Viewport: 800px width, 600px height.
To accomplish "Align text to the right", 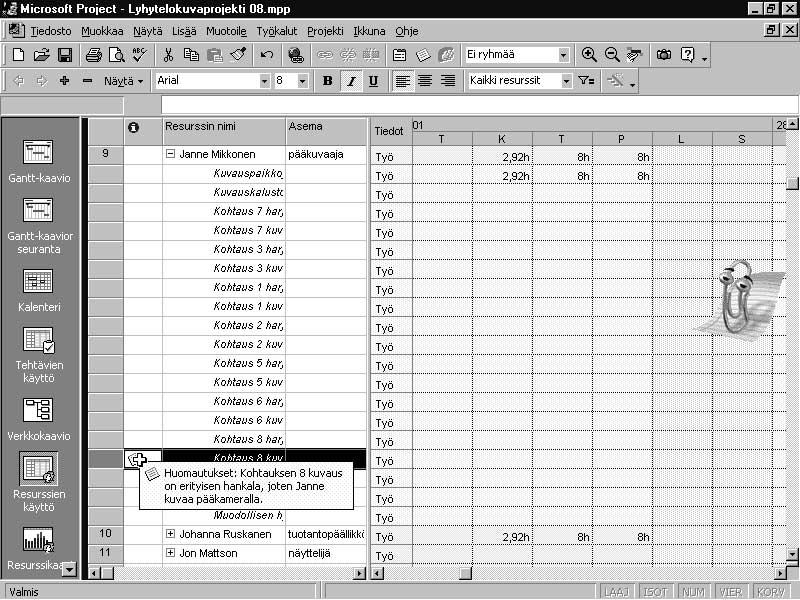I will click(448, 81).
